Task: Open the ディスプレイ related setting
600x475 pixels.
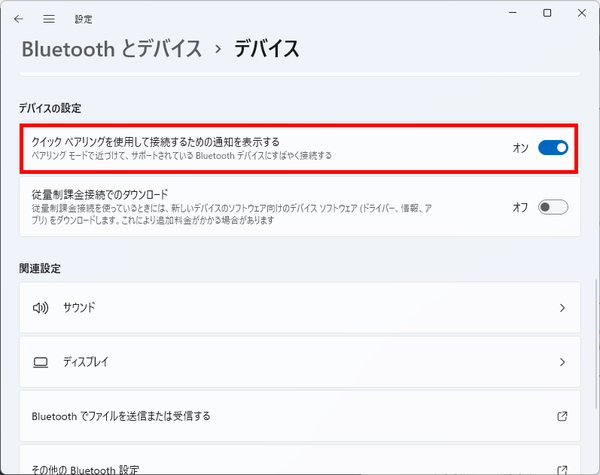Action: pos(300,362)
